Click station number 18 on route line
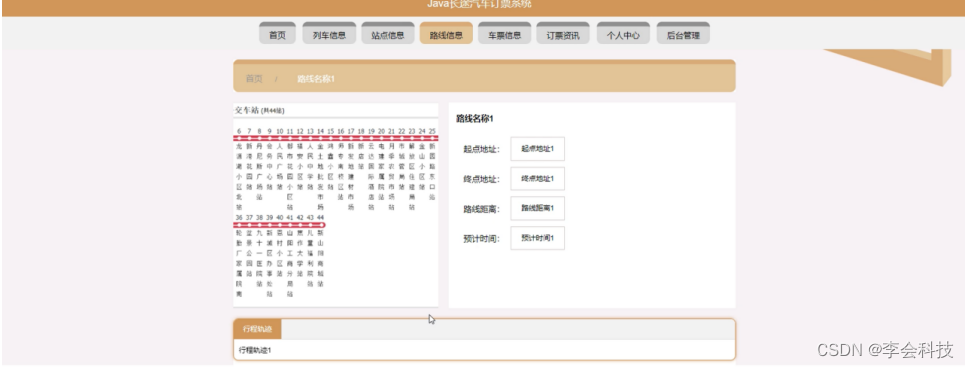Screen dimensions: 969x368 tap(361, 131)
